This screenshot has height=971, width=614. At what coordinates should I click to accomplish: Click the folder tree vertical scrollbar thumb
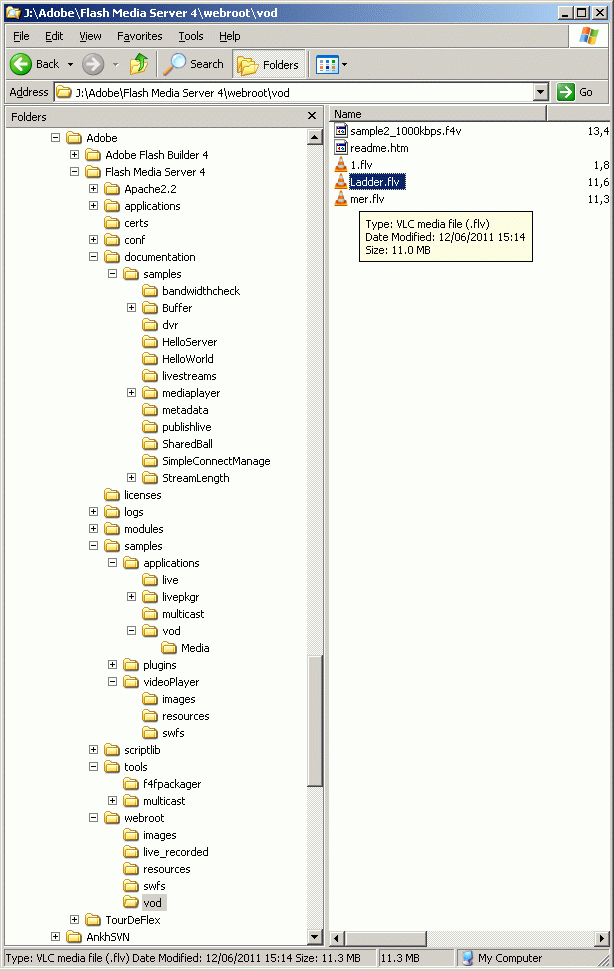314,721
